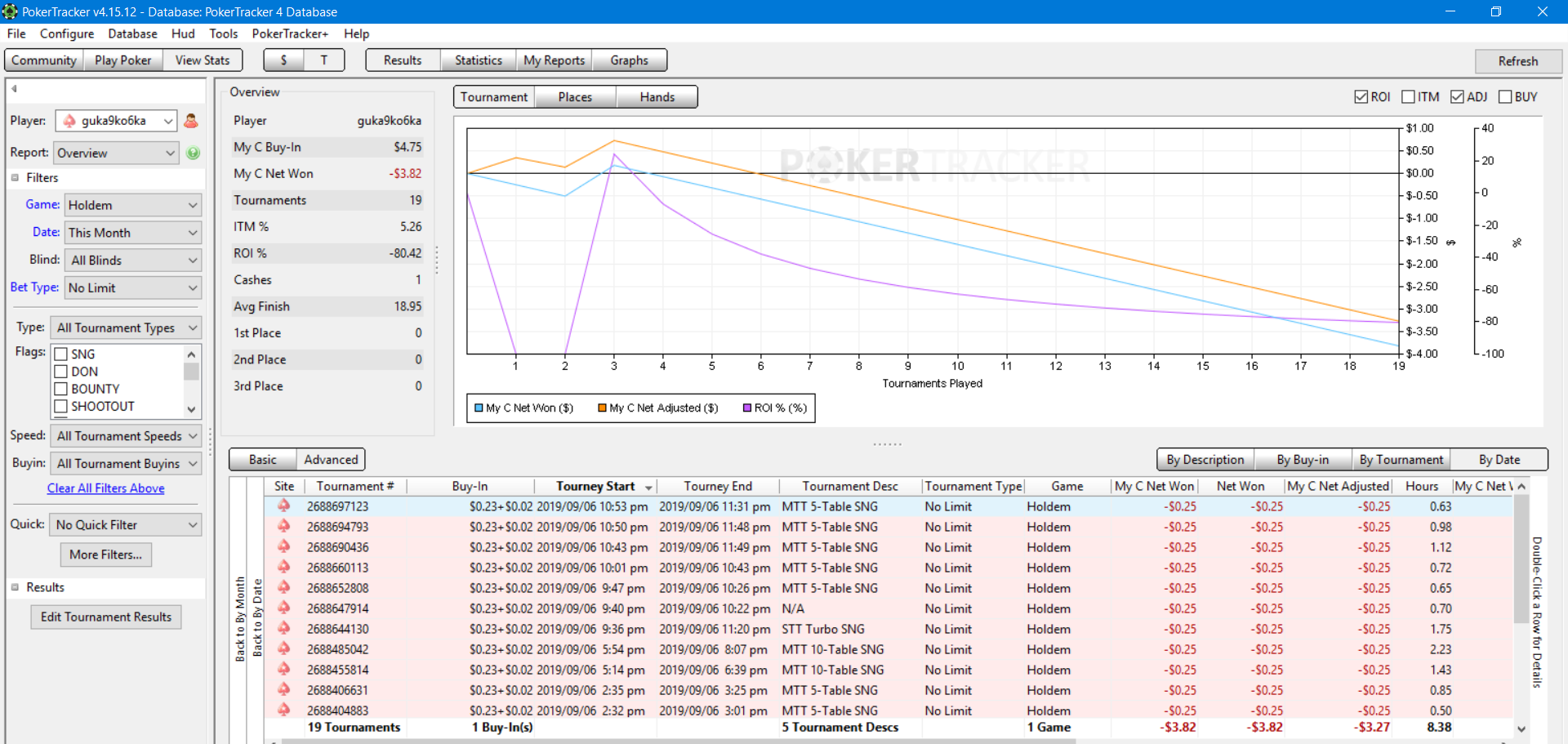Click site icon for tournament 2688652808

click(283, 588)
